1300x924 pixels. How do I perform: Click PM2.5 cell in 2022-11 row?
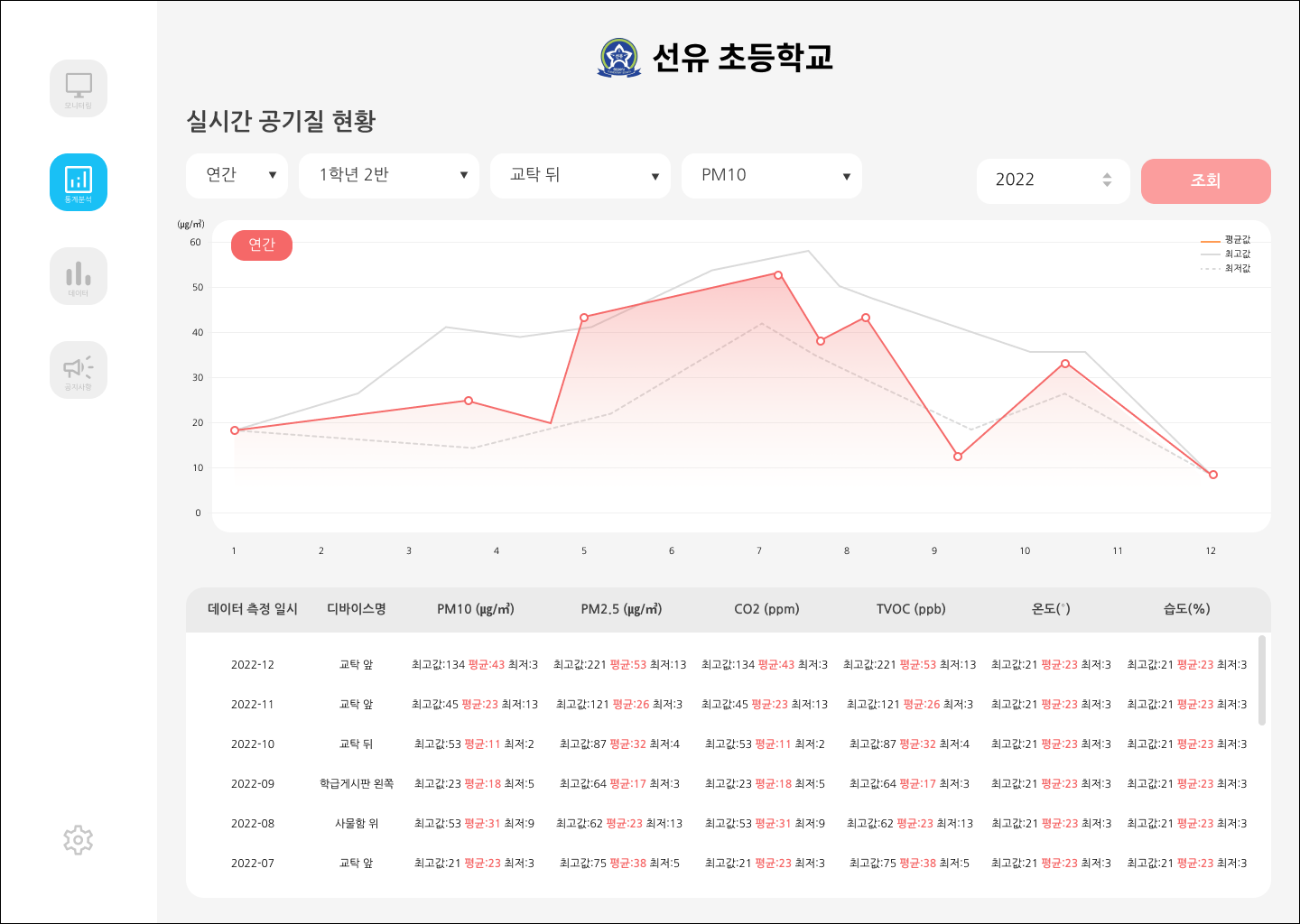(619, 705)
